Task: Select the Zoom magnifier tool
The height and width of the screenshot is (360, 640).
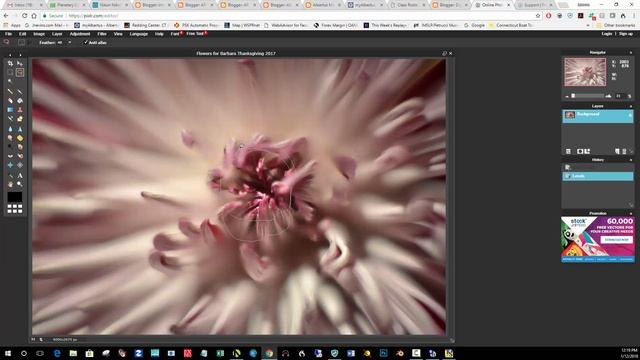Action: [x=20, y=184]
